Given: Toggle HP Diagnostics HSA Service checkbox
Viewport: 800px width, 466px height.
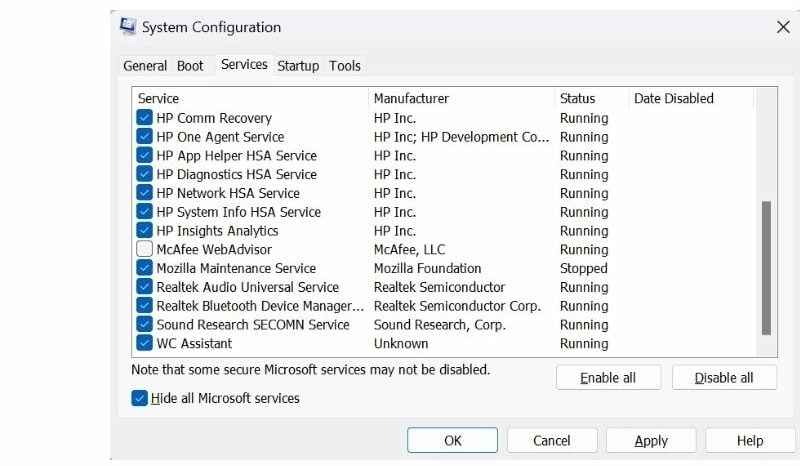Looking at the screenshot, I should (144, 174).
